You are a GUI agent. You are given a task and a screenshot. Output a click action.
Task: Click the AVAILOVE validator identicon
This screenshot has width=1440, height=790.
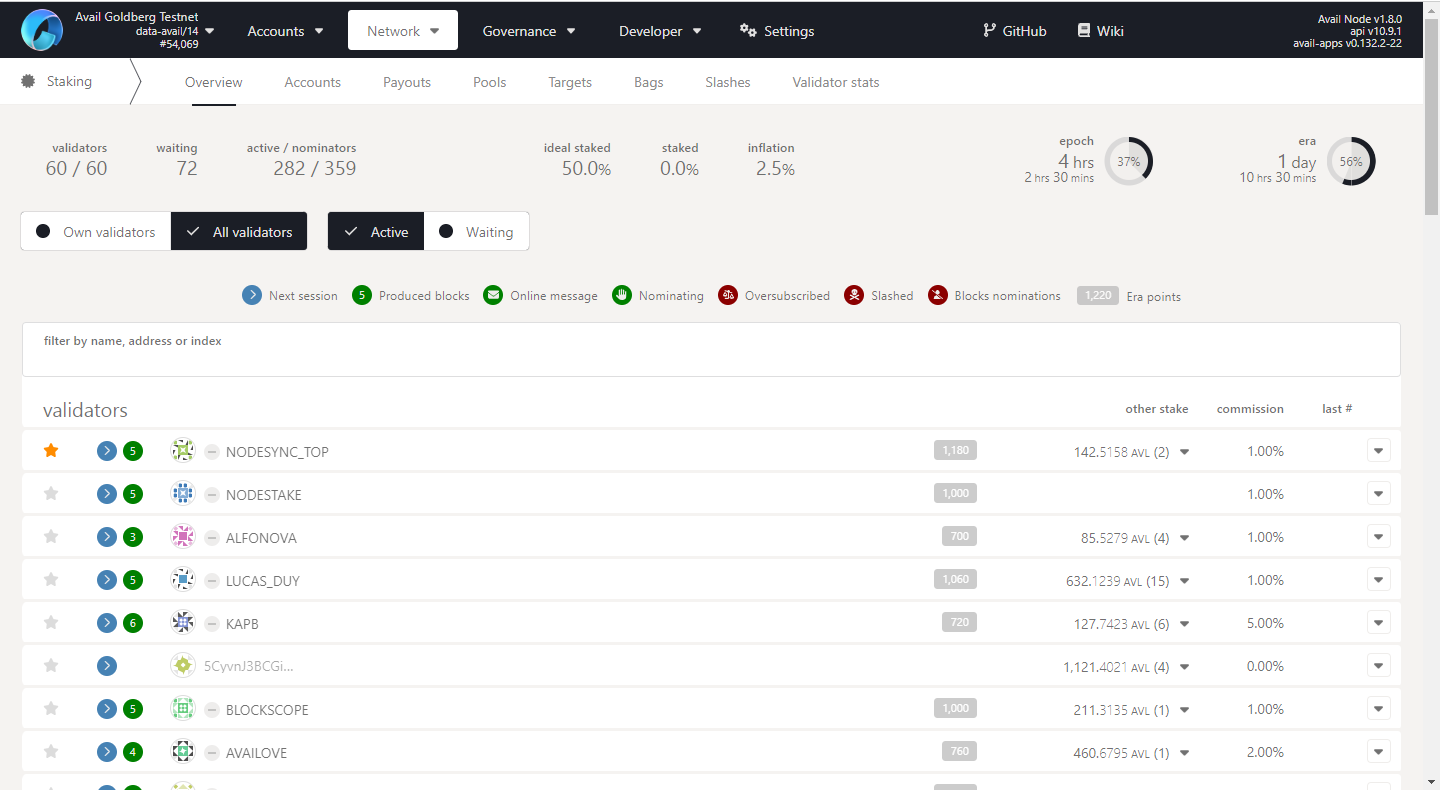[x=182, y=752]
